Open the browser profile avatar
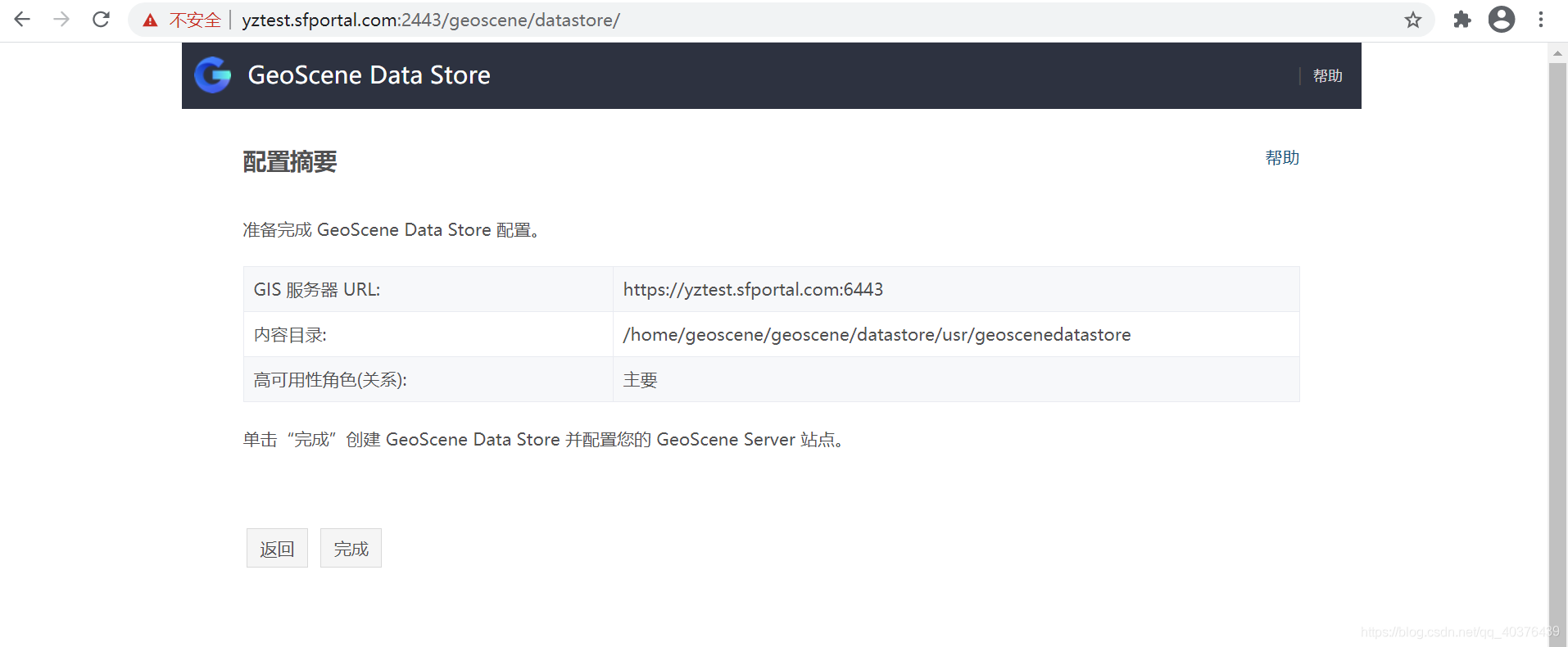This screenshot has width=1568, height=647. (x=1502, y=20)
